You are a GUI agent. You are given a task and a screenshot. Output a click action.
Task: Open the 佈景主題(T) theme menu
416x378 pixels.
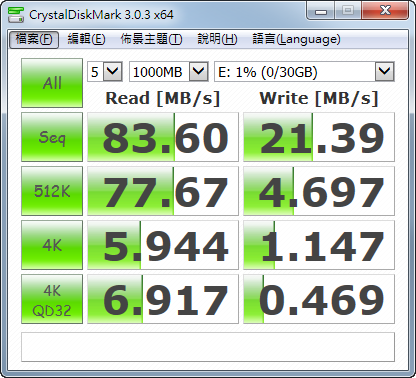pyautogui.click(x=151, y=39)
